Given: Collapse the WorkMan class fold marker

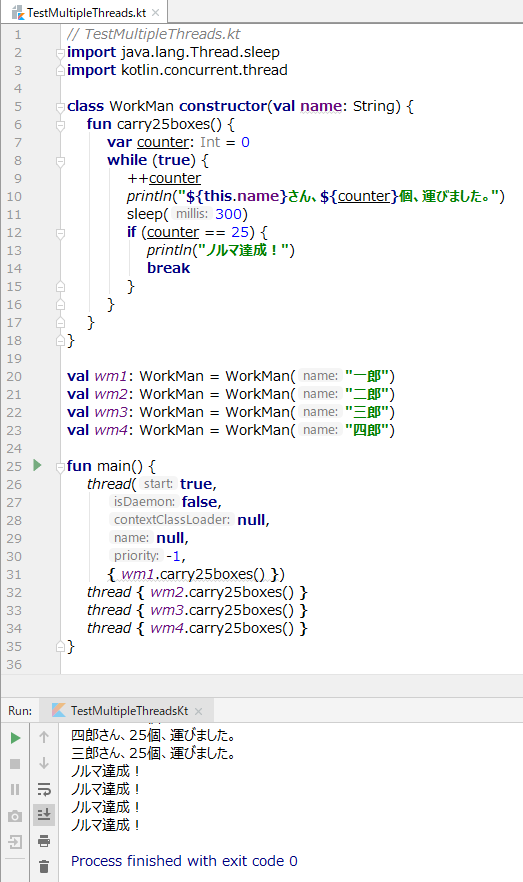Looking at the screenshot, I should pos(60,107).
